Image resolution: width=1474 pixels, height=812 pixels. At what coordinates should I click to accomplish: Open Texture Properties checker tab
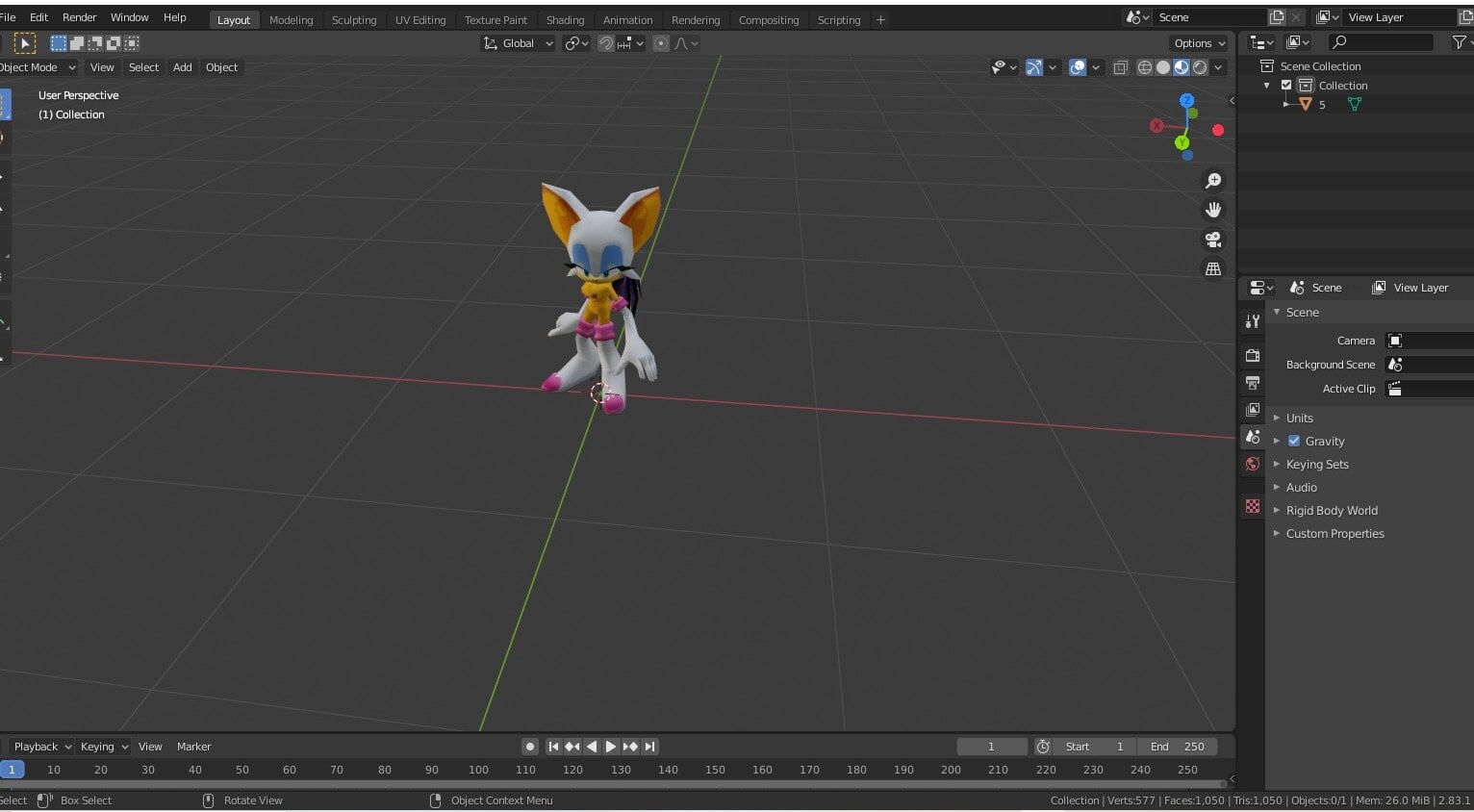tap(1252, 506)
